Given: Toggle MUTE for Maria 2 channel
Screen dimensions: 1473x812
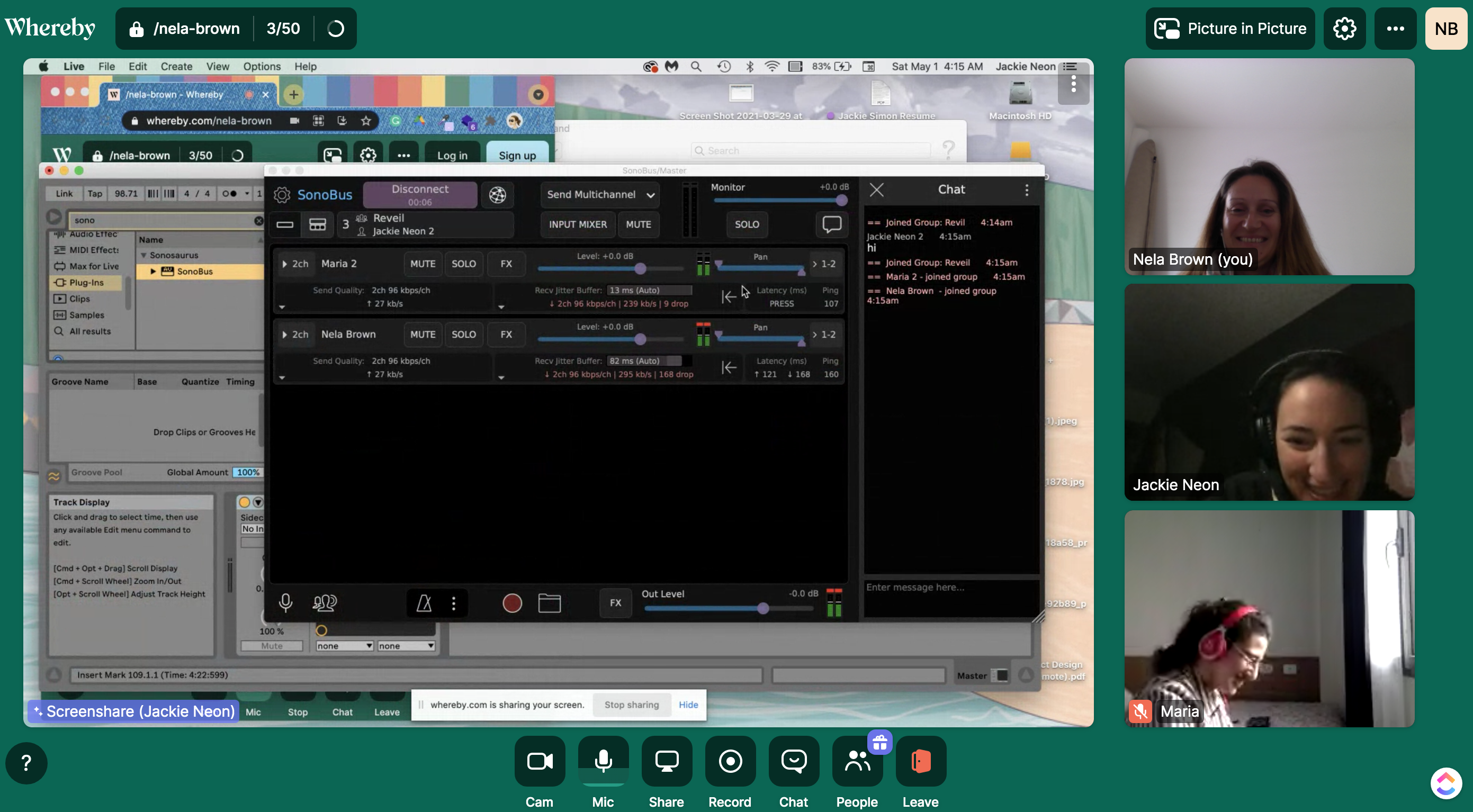Looking at the screenshot, I should pos(423,264).
